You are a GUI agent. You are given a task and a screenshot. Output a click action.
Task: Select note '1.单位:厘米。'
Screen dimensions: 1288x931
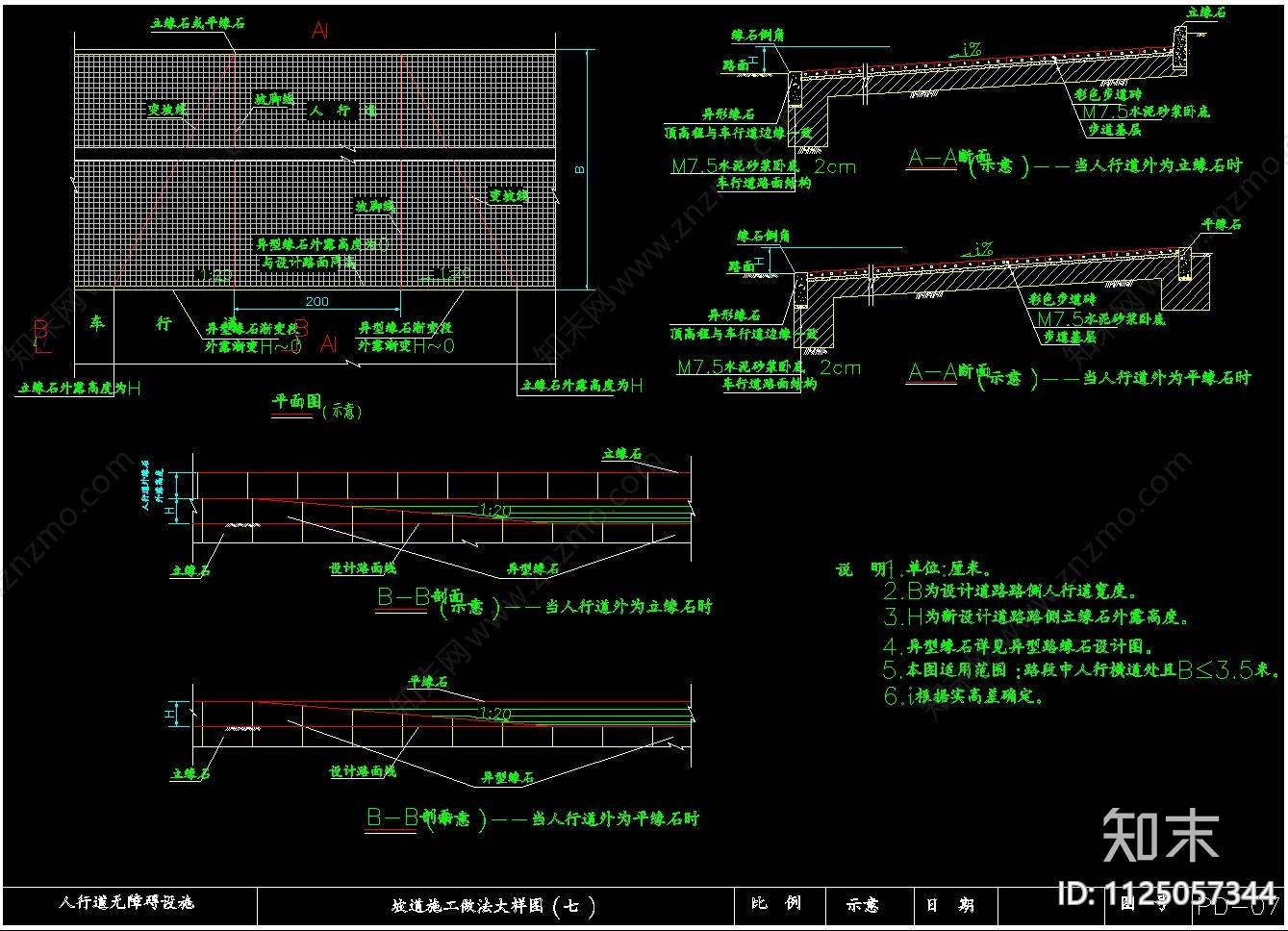[938, 569]
